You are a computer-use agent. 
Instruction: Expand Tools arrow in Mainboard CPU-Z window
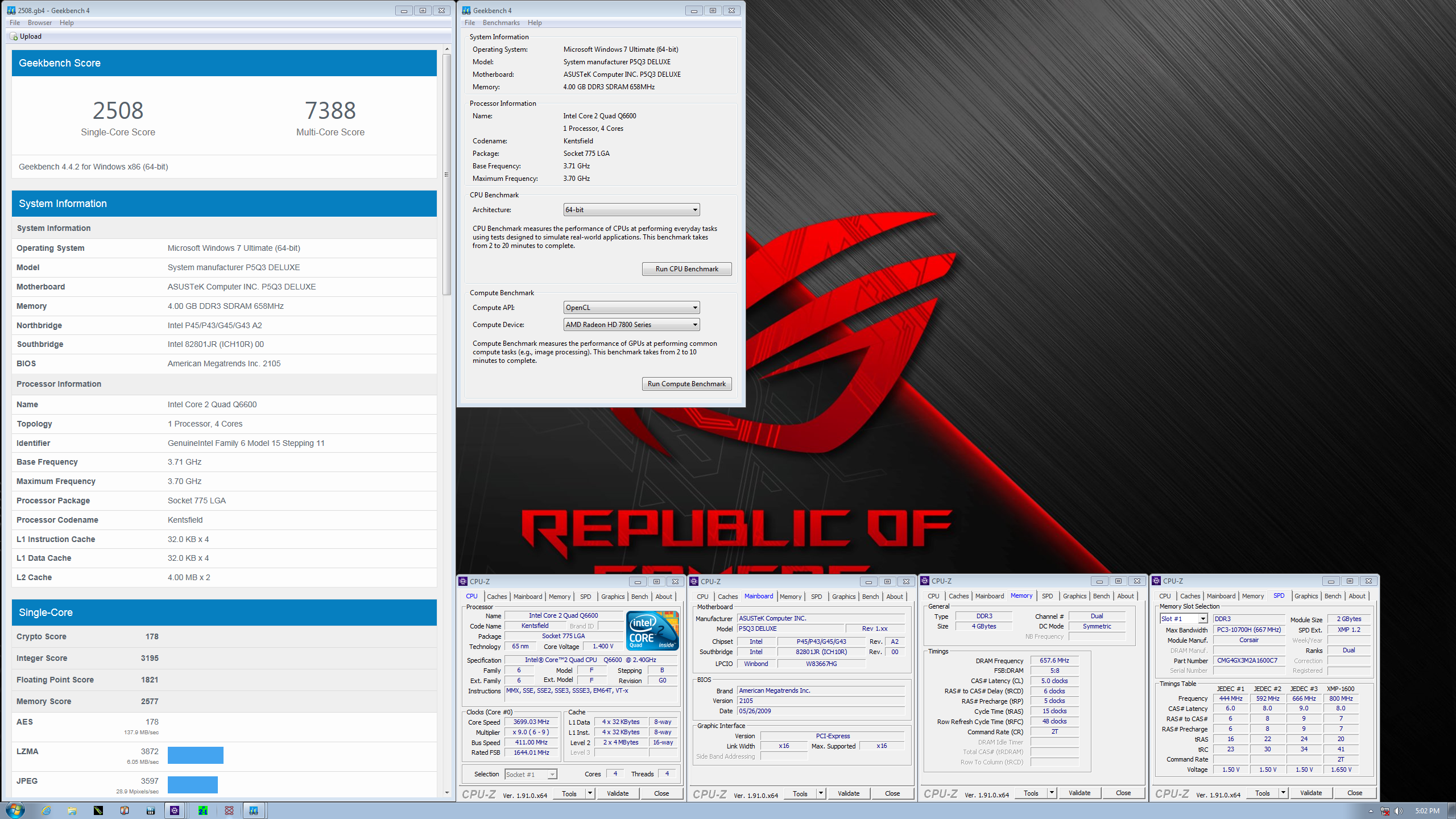tap(821, 793)
